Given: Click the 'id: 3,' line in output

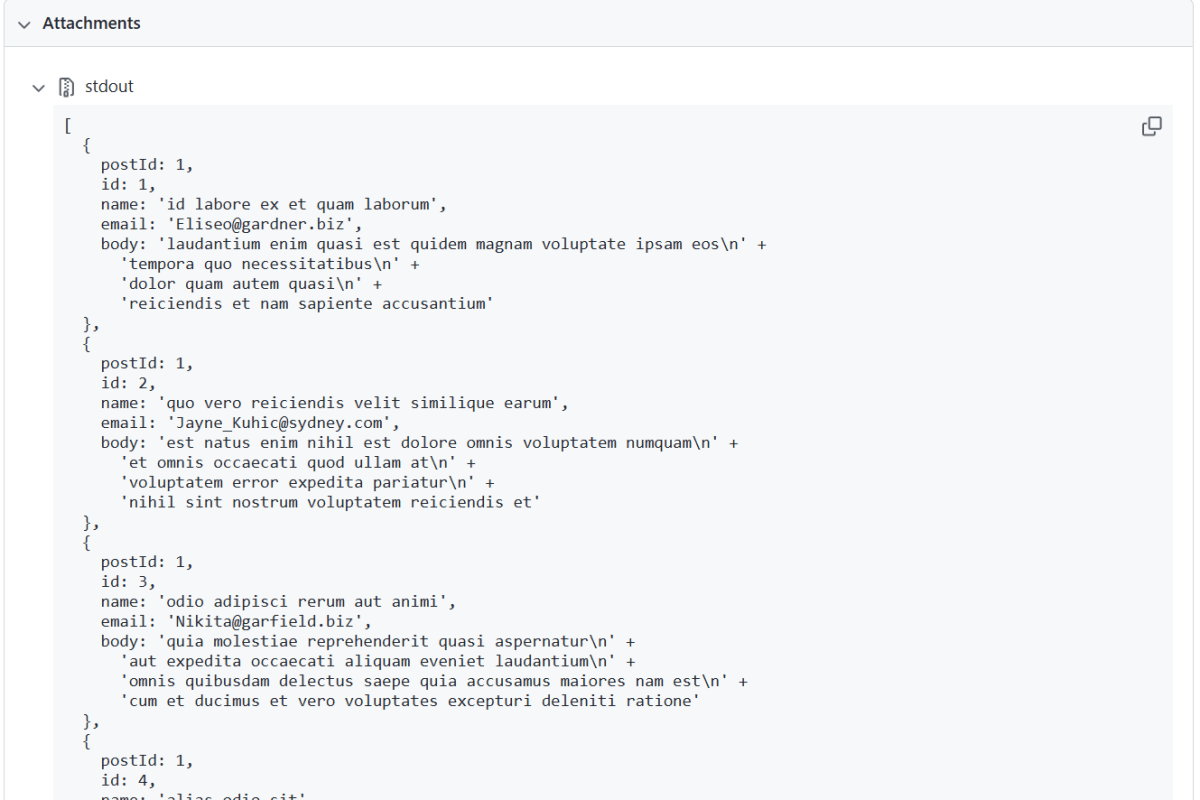Looking at the screenshot, I should click(x=128, y=582).
